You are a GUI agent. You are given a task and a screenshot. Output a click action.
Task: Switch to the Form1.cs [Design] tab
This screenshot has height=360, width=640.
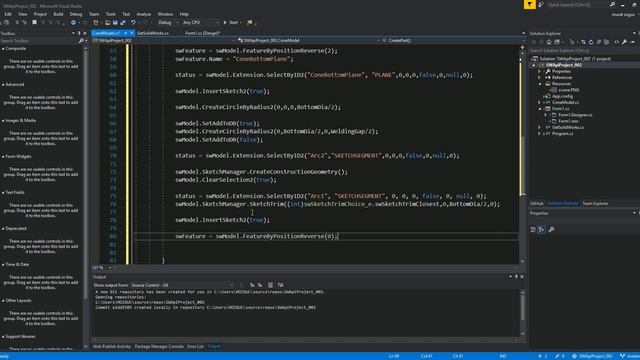point(202,33)
